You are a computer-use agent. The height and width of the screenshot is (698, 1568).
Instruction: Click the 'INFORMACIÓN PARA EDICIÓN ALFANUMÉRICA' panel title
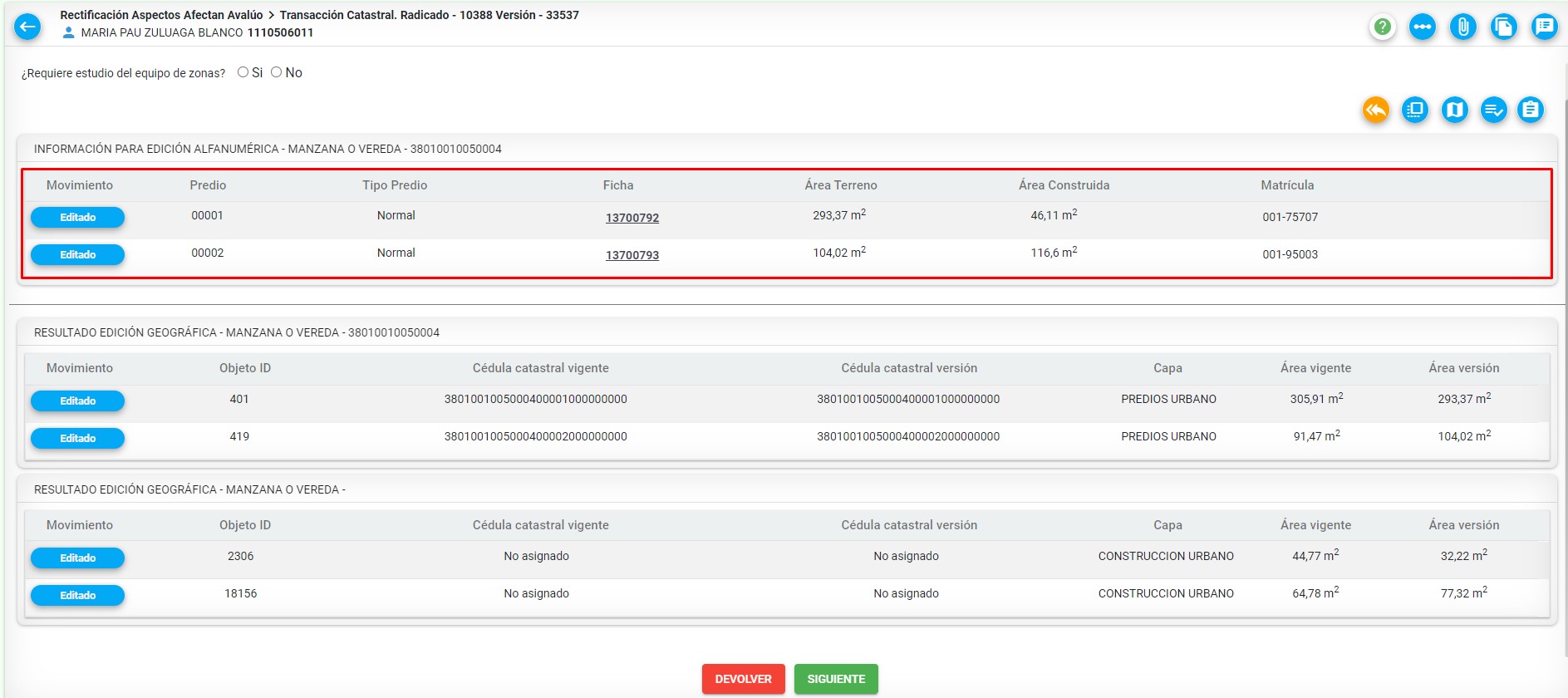coord(268,149)
